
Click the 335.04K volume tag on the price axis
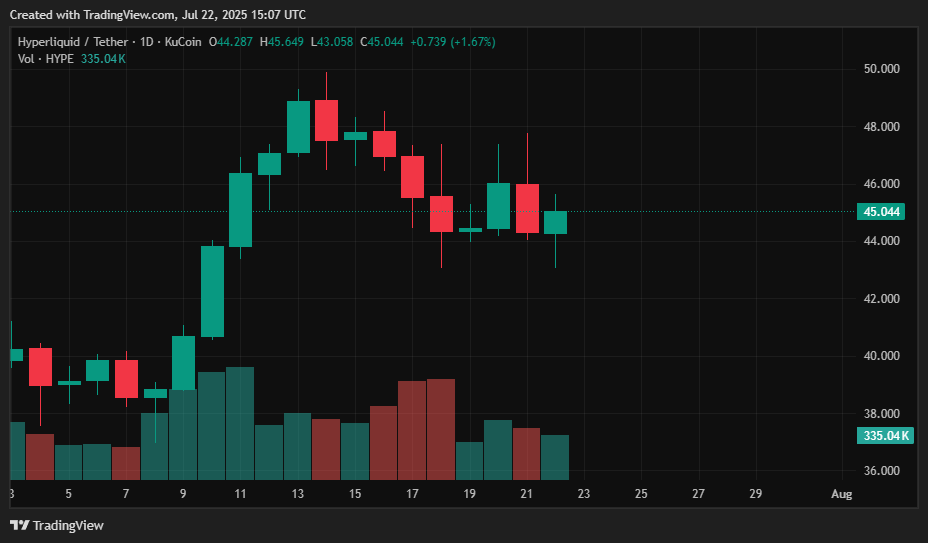(x=884, y=436)
